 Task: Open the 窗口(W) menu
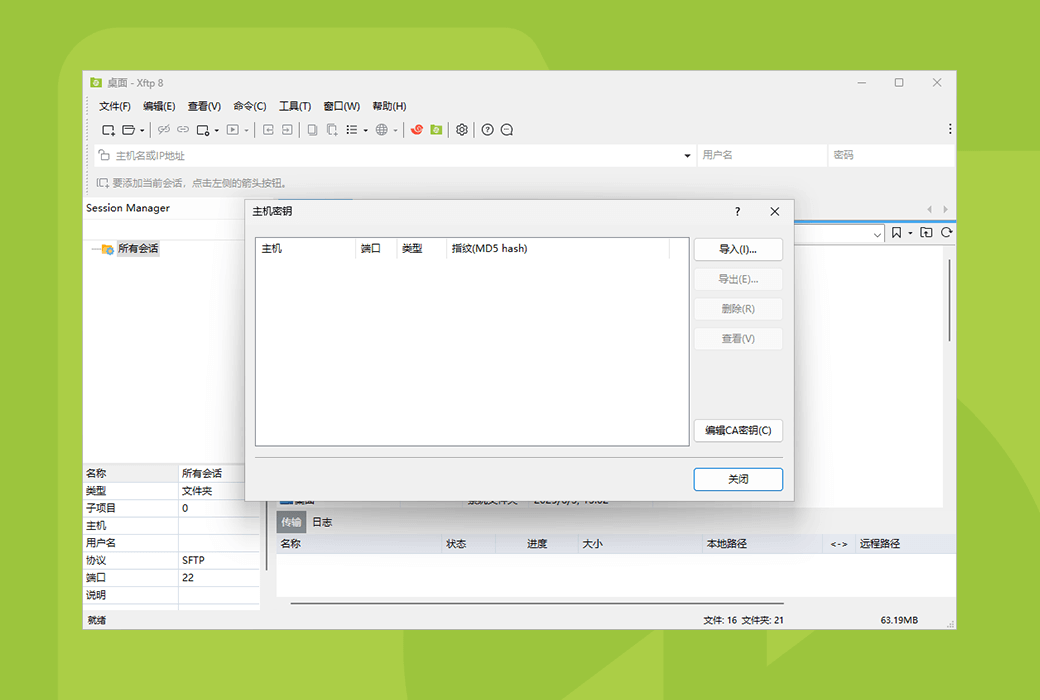tap(342, 106)
